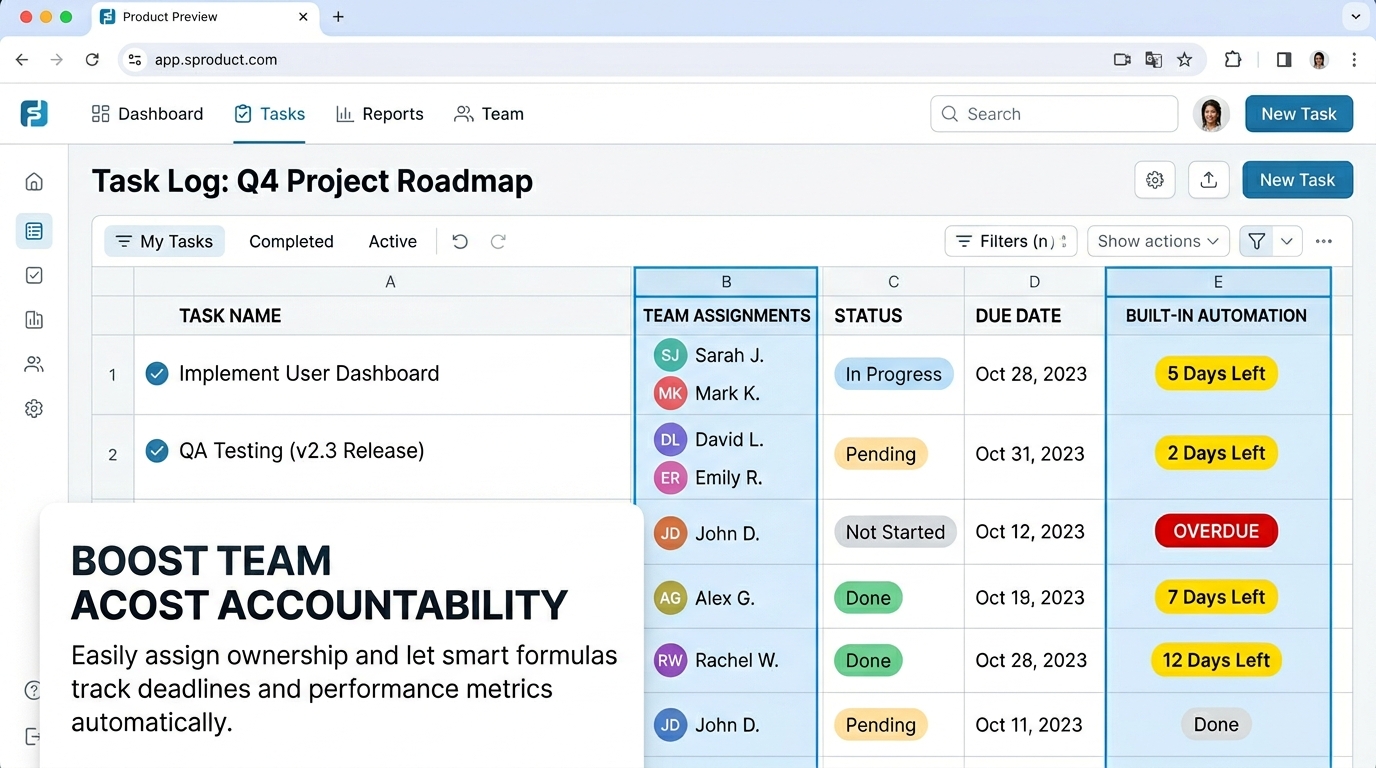
Task: Click into the Search field
Action: 1054,114
